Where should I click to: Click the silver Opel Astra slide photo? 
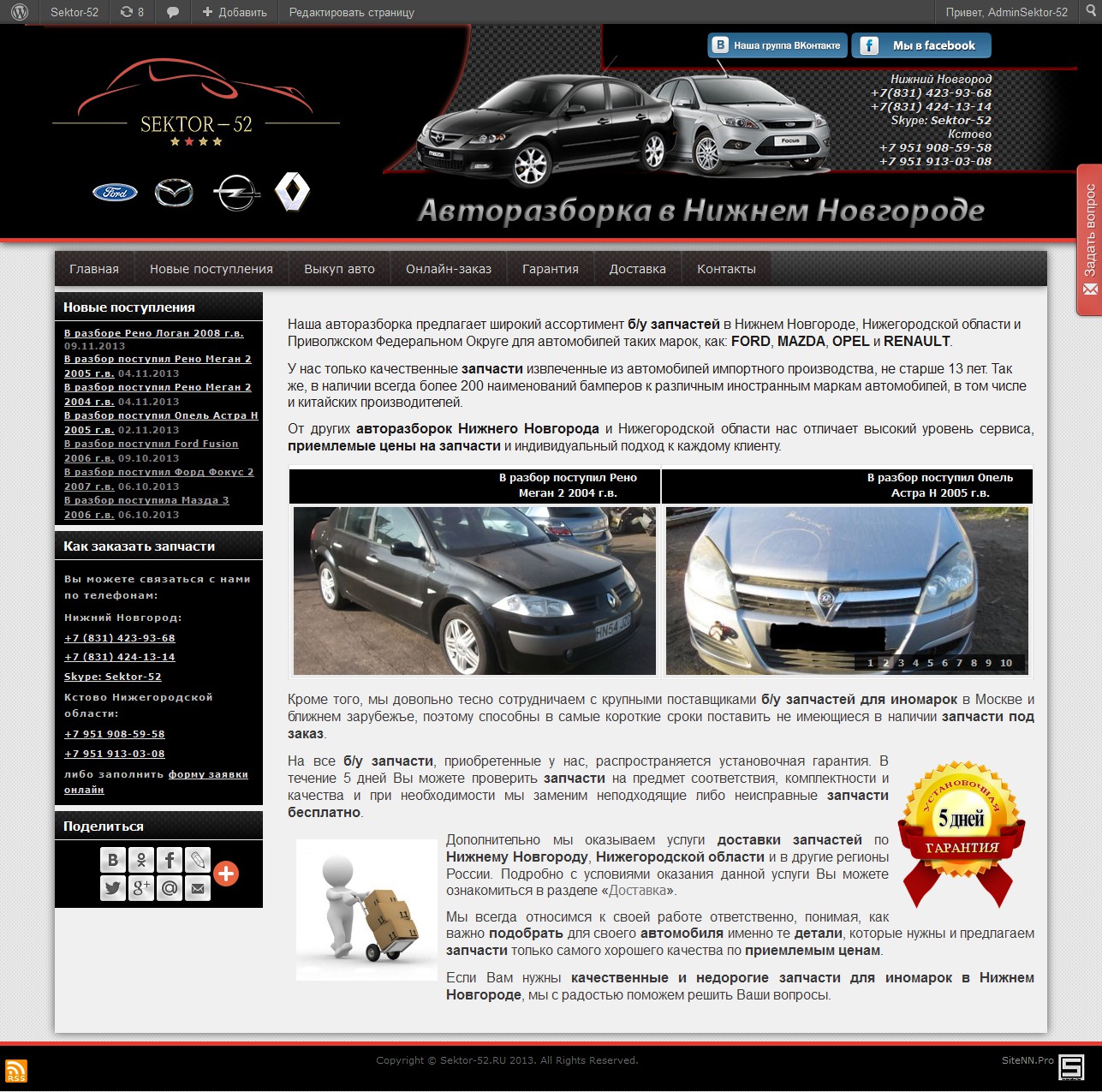847,591
